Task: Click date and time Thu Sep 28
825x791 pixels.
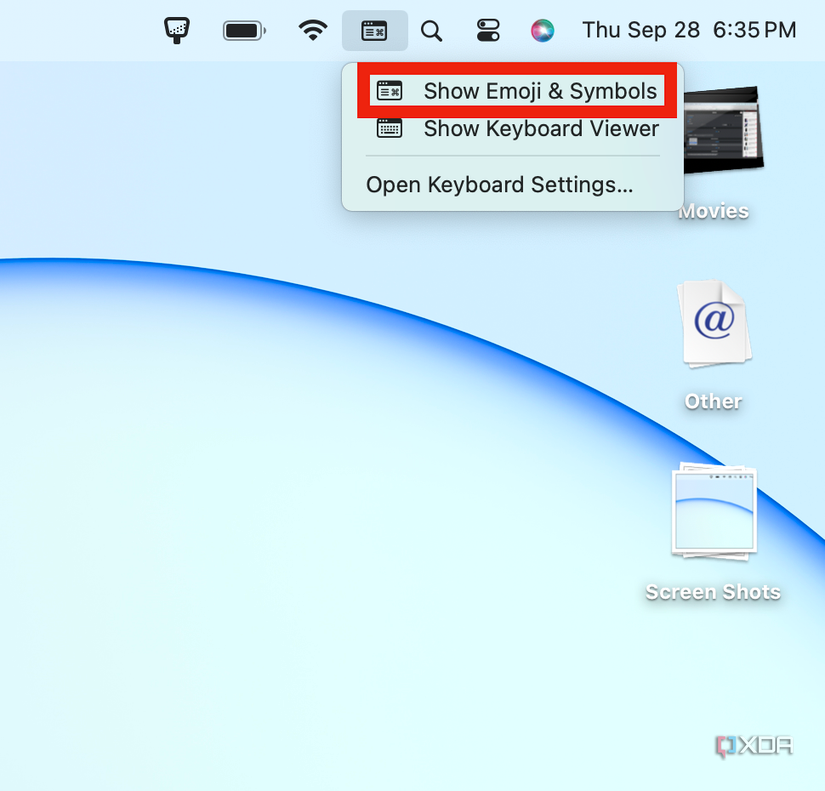Action: click(x=689, y=30)
